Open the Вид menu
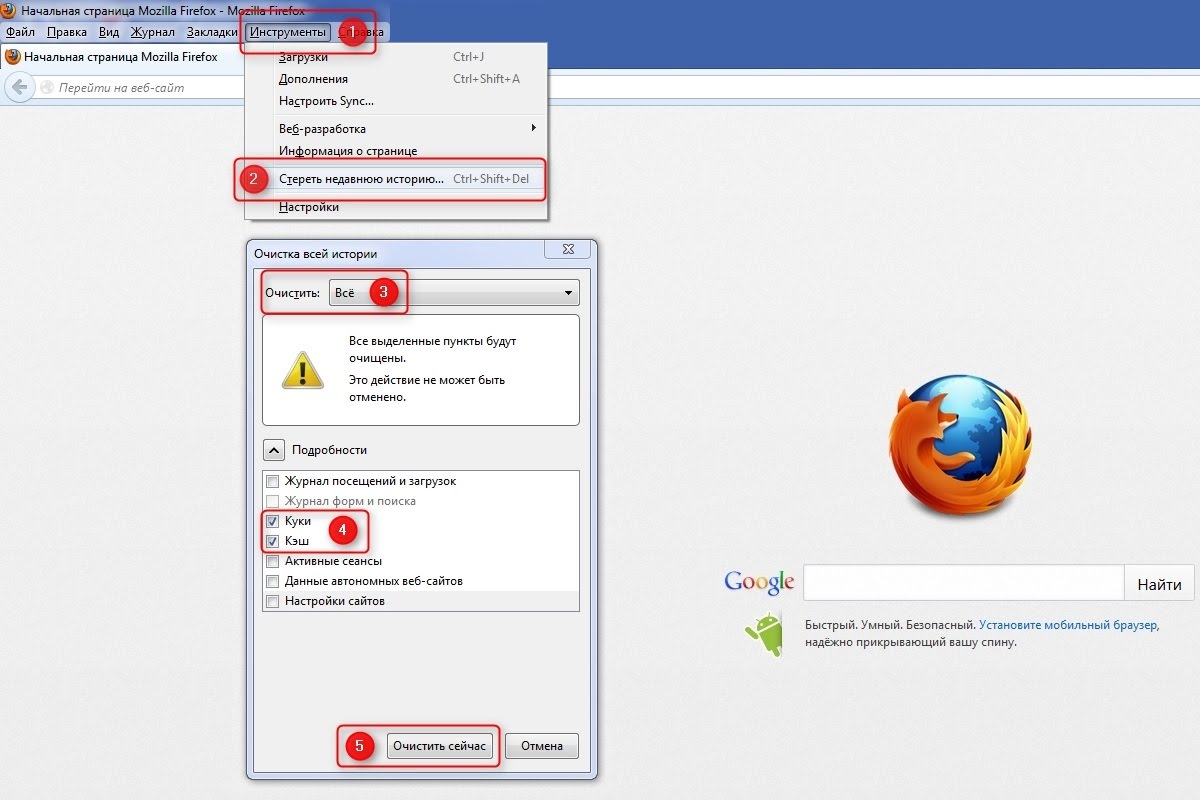The image size is (1200, 800). [x=109, y=32]
